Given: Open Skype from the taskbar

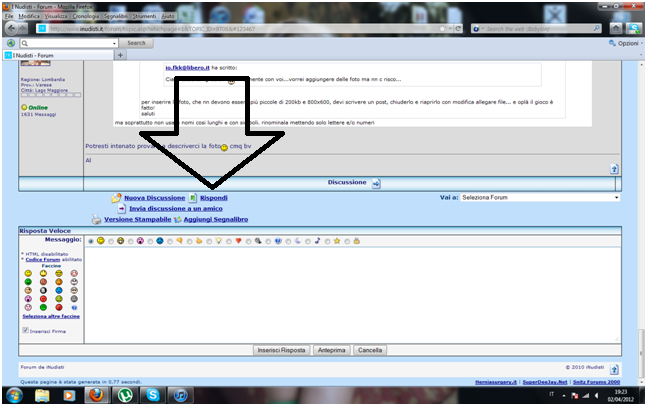Looking at the screenshot, I should click(152, 394).
